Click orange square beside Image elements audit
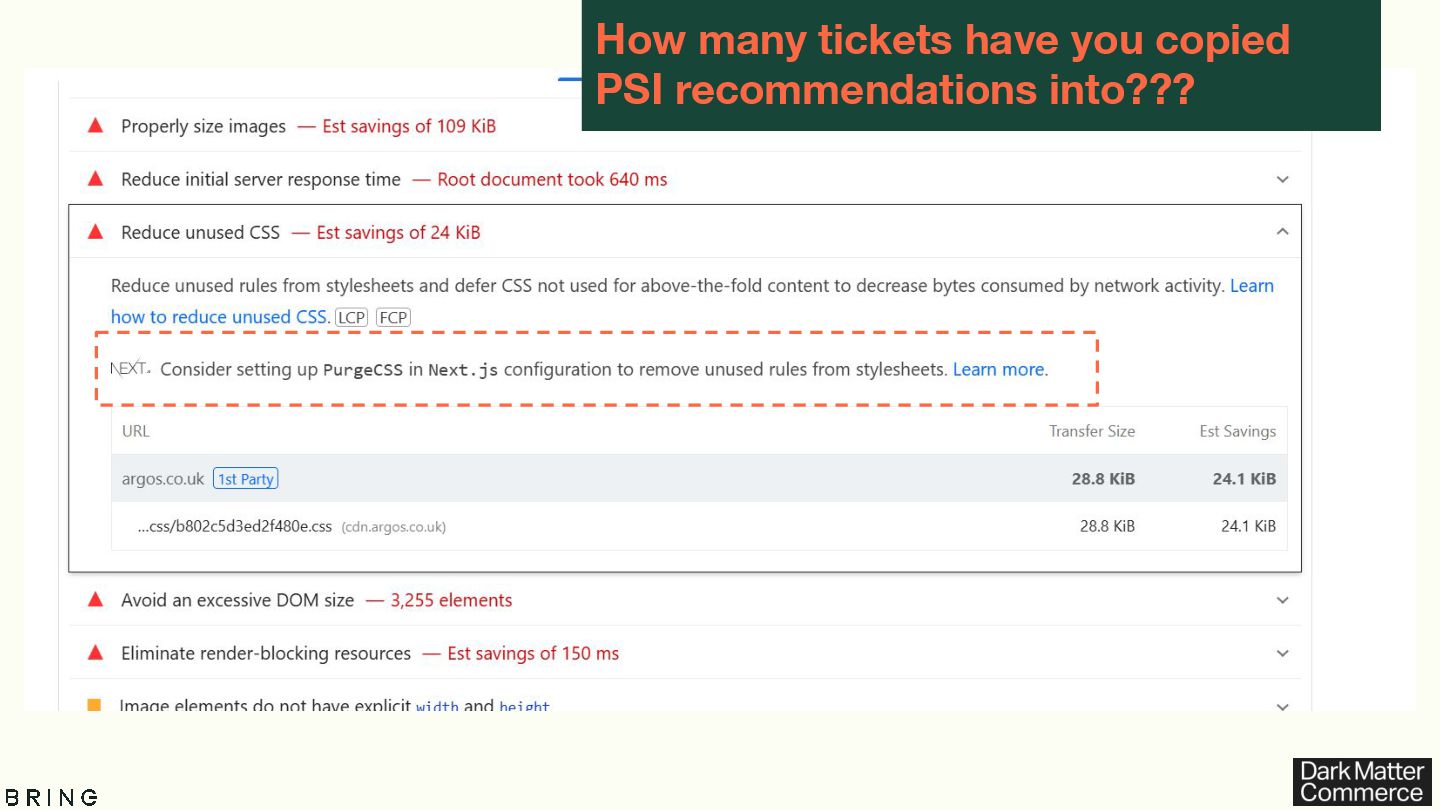This screenshot has height=810, width=1440. (x=95, y=704)
